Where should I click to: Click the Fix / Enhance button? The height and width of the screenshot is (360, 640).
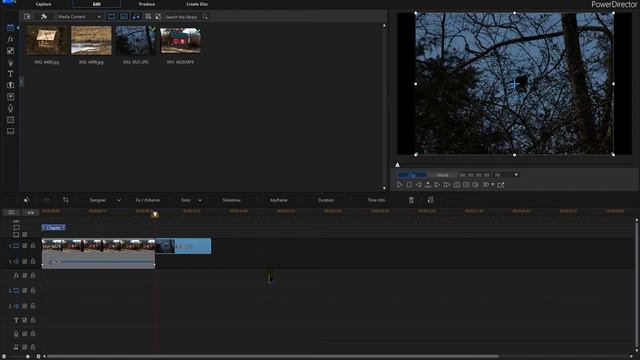click(148, 200)
